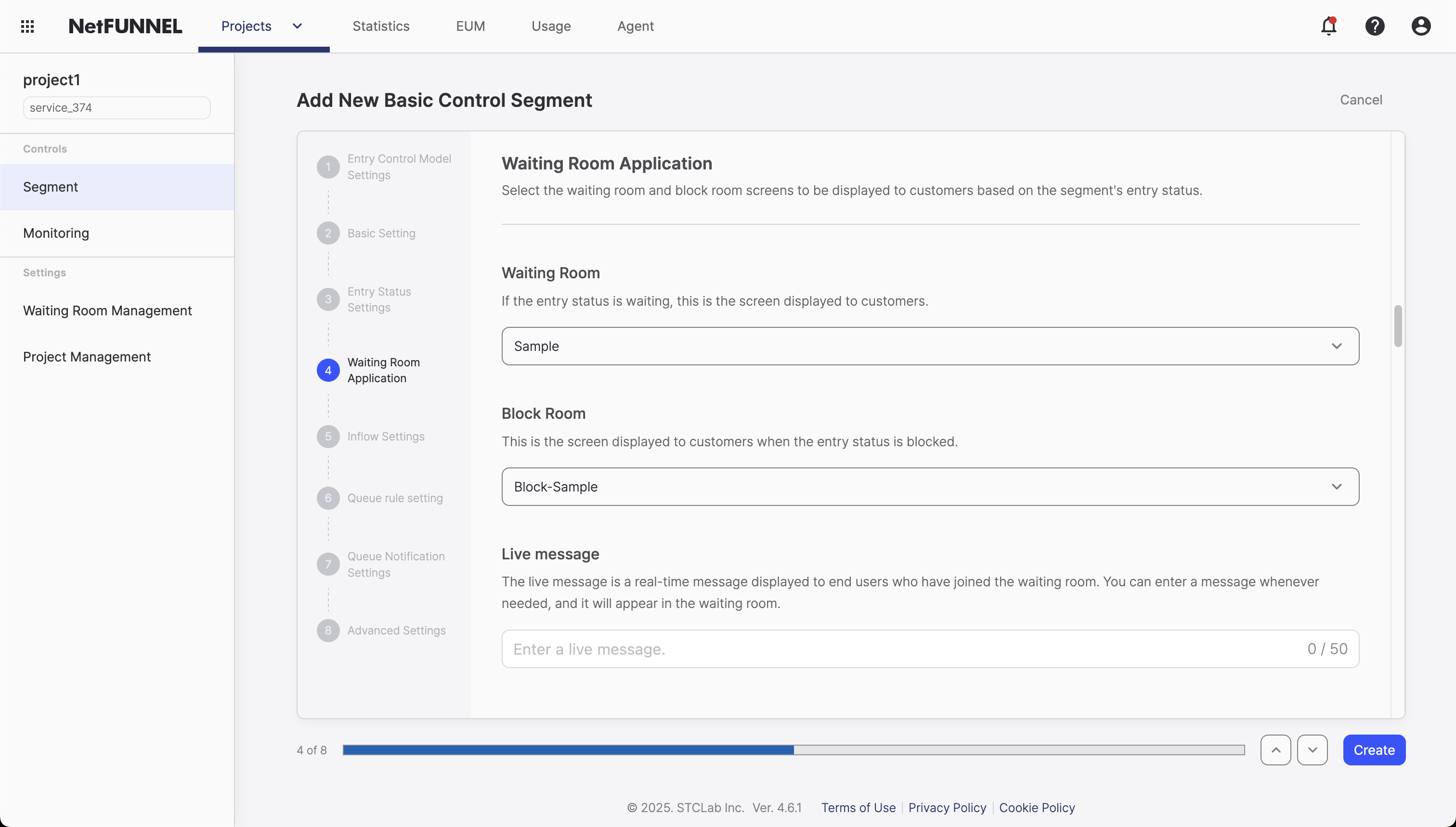This screenshot has height=827, width=1456.
Task: Select step 1 Entry Control Model Settings circle
Action: point(328,167)
